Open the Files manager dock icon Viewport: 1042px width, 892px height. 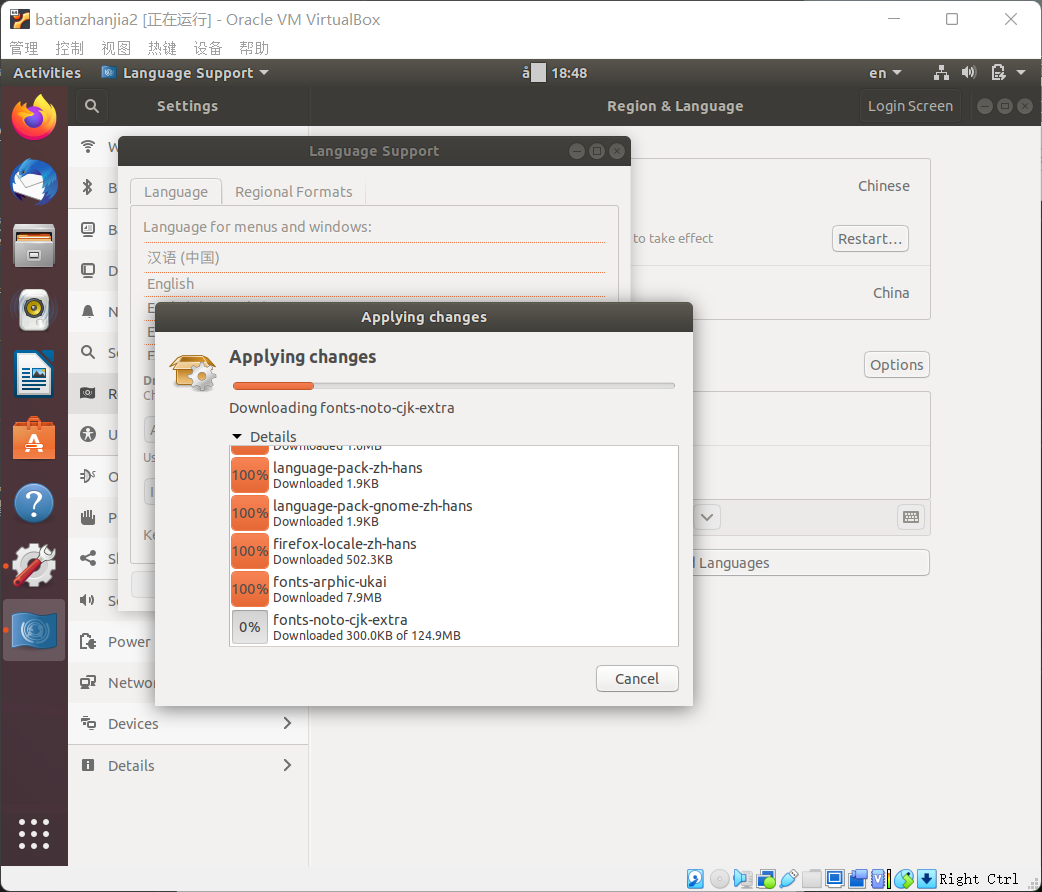tap(34, 245)
